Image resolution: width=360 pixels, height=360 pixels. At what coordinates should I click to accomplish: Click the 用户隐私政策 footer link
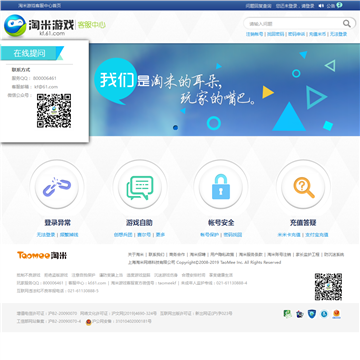[x=222, y=255]
